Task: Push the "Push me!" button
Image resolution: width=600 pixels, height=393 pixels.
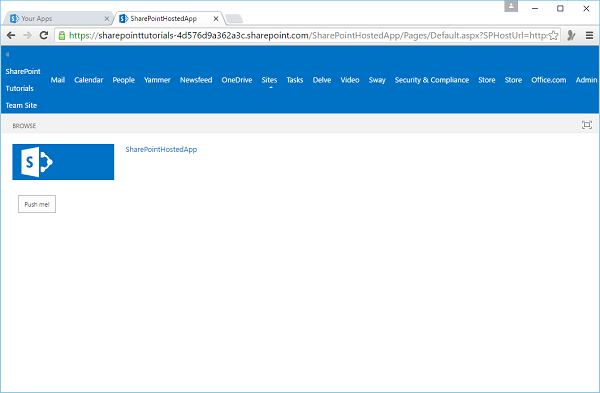Action: (37, 204)
